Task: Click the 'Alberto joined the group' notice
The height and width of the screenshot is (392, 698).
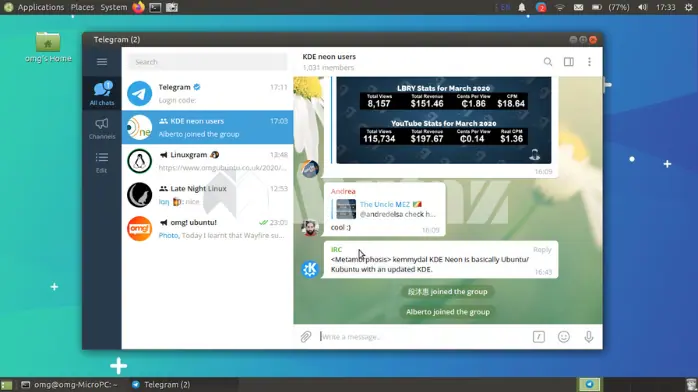Action: click(448, 312)
